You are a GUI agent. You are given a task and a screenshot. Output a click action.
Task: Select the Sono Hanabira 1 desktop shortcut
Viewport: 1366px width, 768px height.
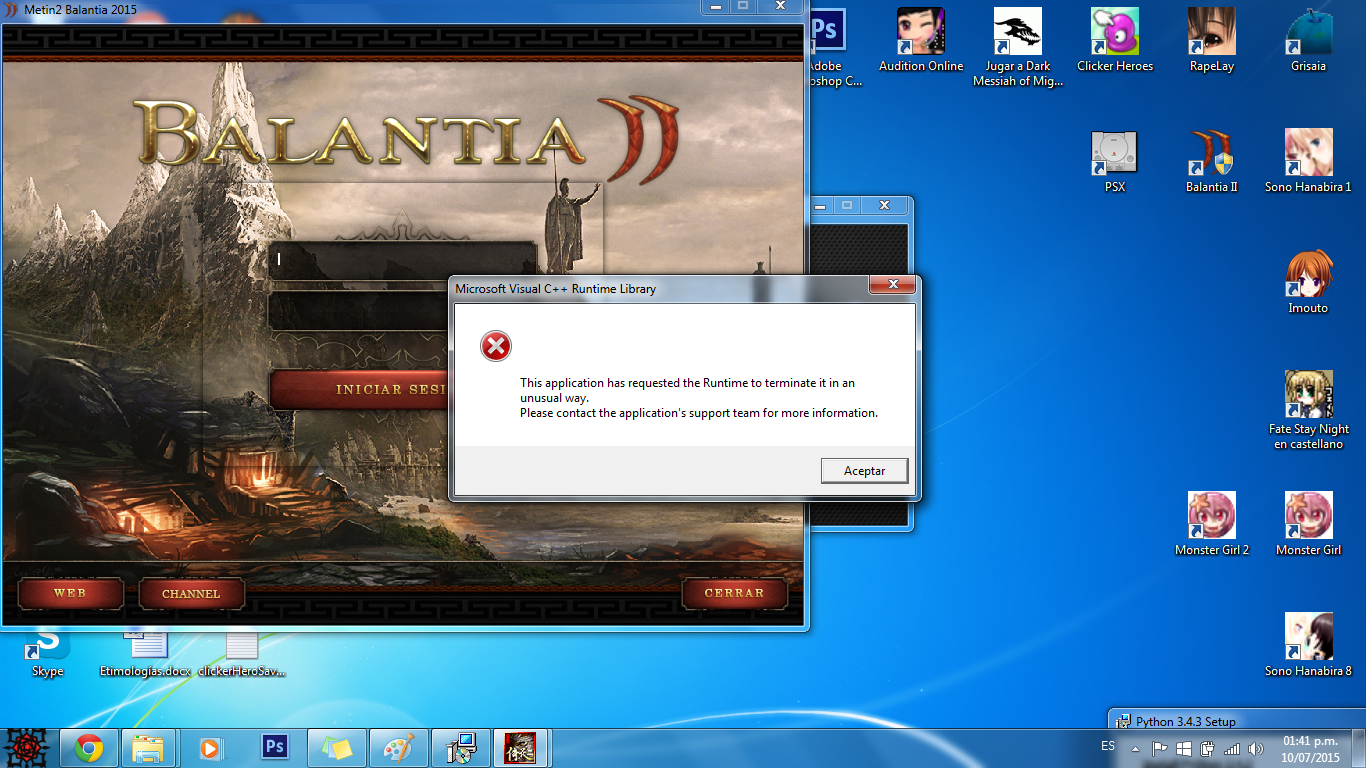1308,162
